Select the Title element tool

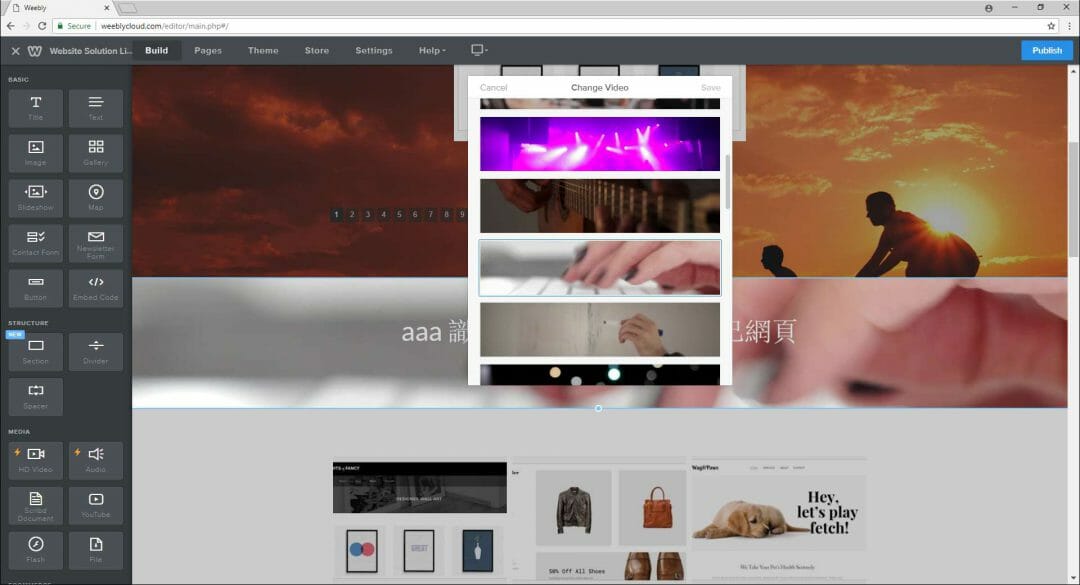click(35, 107)
